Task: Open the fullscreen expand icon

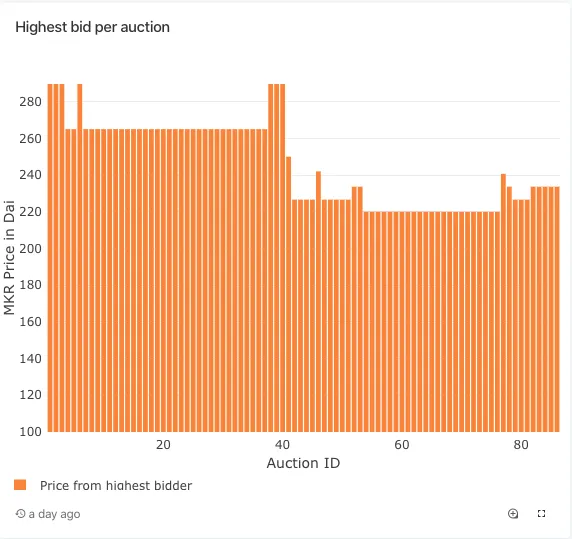Action: coord(541,513)
